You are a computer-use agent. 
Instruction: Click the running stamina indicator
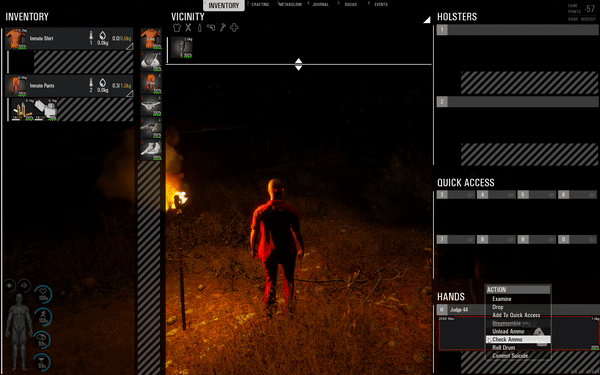[43, 317]
